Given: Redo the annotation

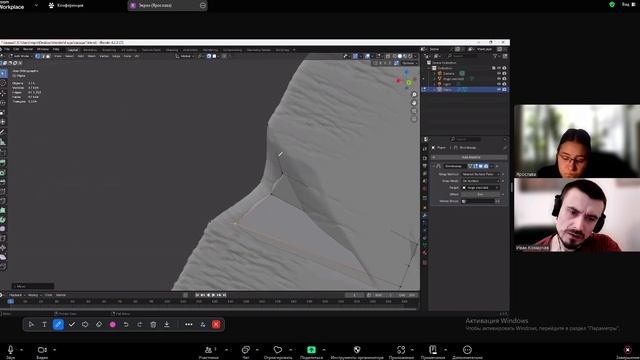Looking at the screenshot, I should pos(140,324).
